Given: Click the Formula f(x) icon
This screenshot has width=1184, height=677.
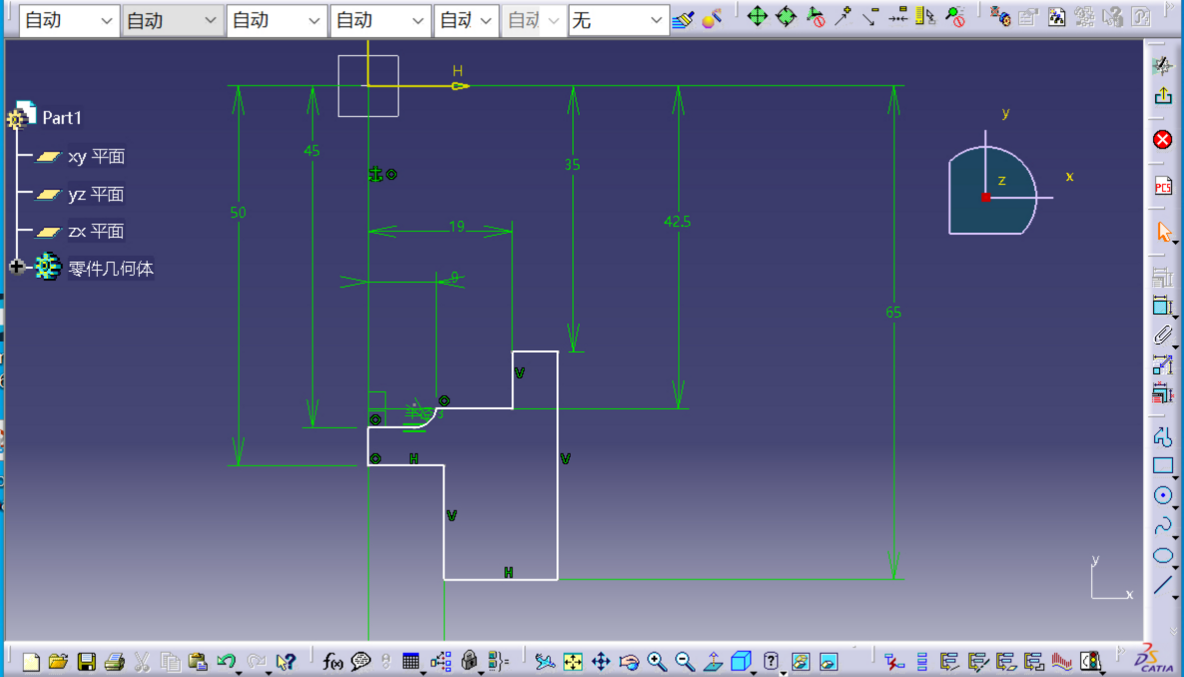Looking at the screenshot, I should (x=333, y=661).
